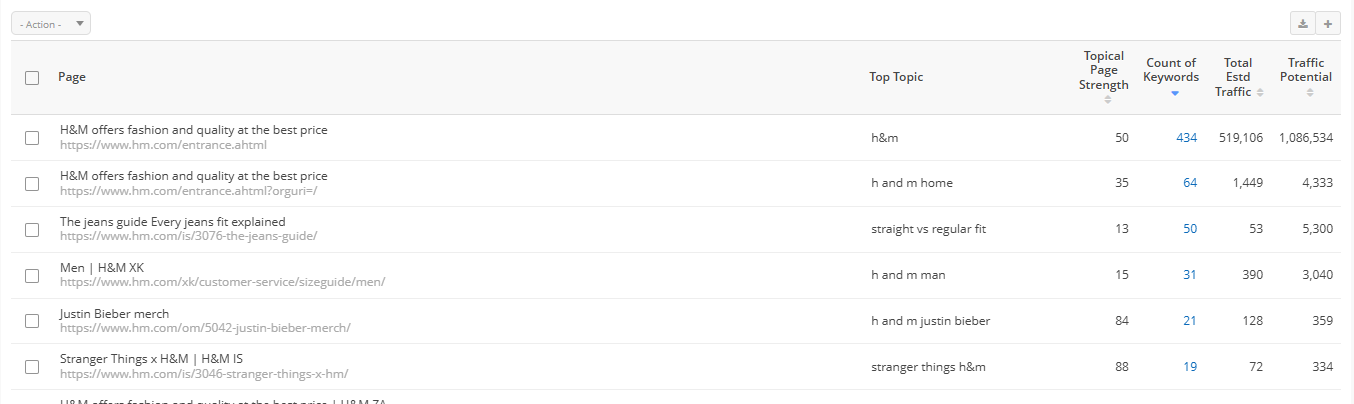Open Stranger Things x H&M page title
The height and width of the screenshot is (404, 1354).
[151, 360]
